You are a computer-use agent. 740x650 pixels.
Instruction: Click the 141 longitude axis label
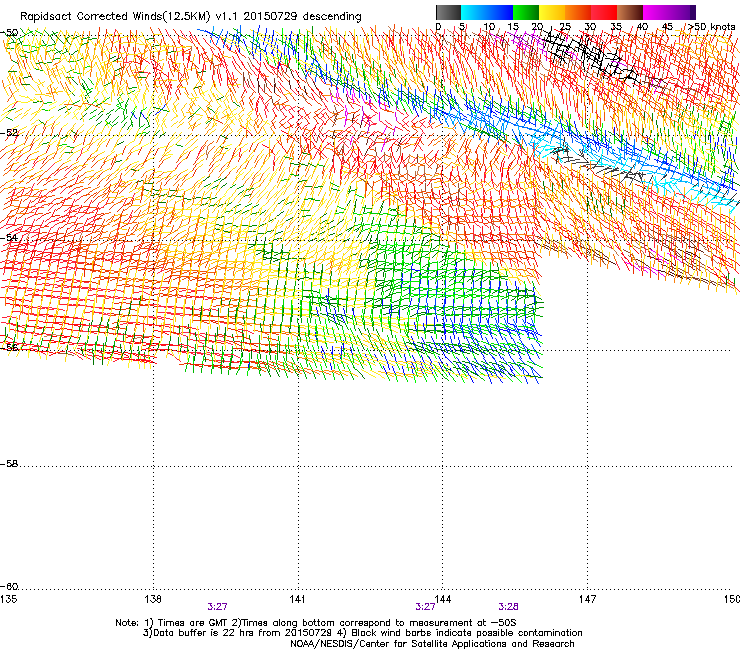298,599
